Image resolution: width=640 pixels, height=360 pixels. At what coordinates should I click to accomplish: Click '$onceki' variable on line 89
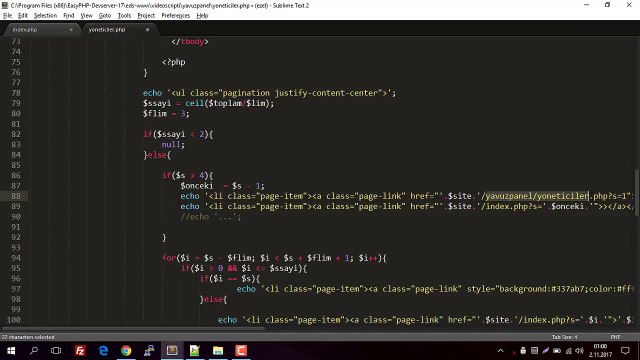click(567, 207)
